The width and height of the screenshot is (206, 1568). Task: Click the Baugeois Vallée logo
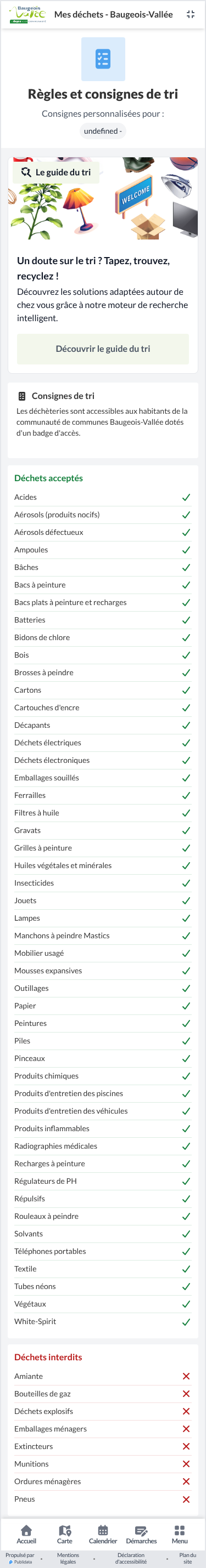(x=27, y=15)
